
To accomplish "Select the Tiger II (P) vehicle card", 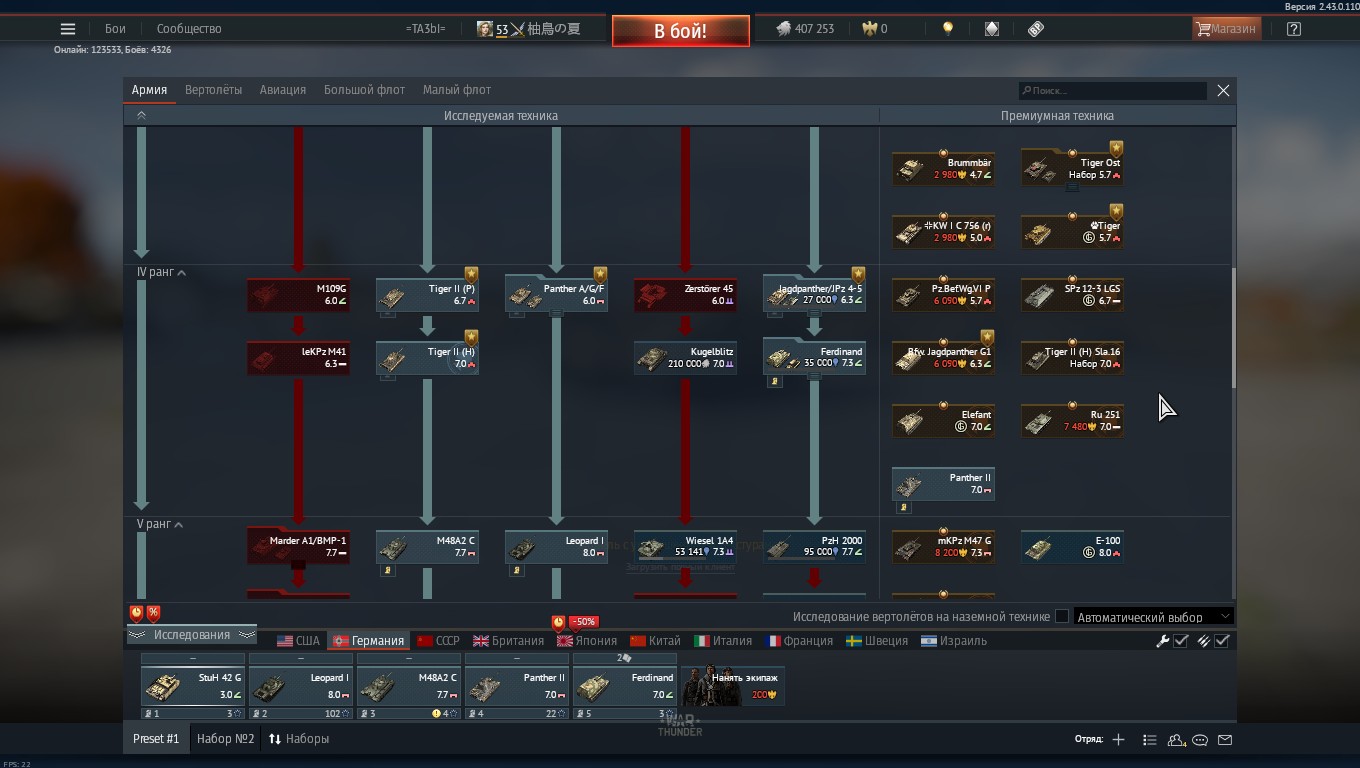I will tap(427, 295).
